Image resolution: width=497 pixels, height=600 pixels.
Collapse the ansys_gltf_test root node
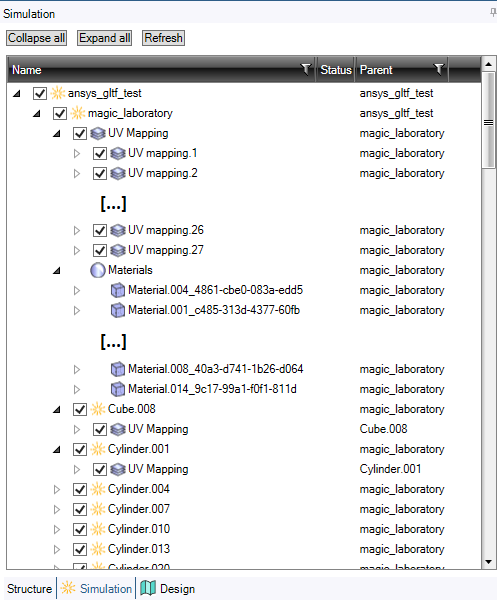click(x=16, y=93)
